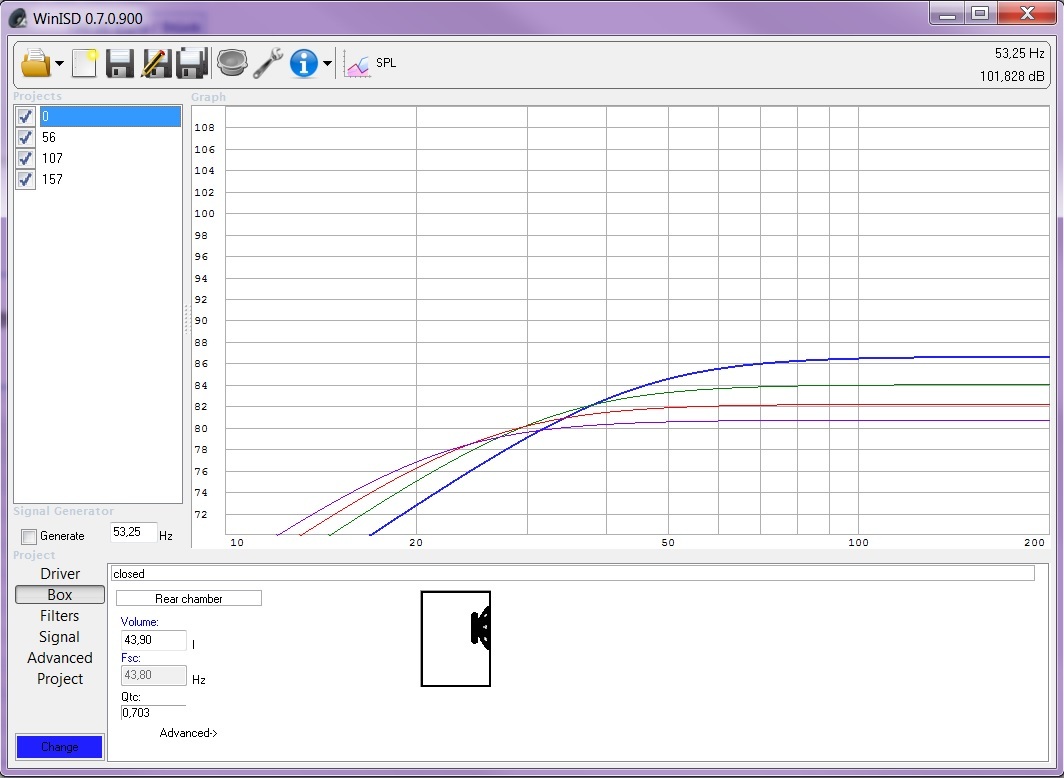Create a new project via blank page icon
The image size is (1064, 778).
pyautogui.click(x=85, y=63)
